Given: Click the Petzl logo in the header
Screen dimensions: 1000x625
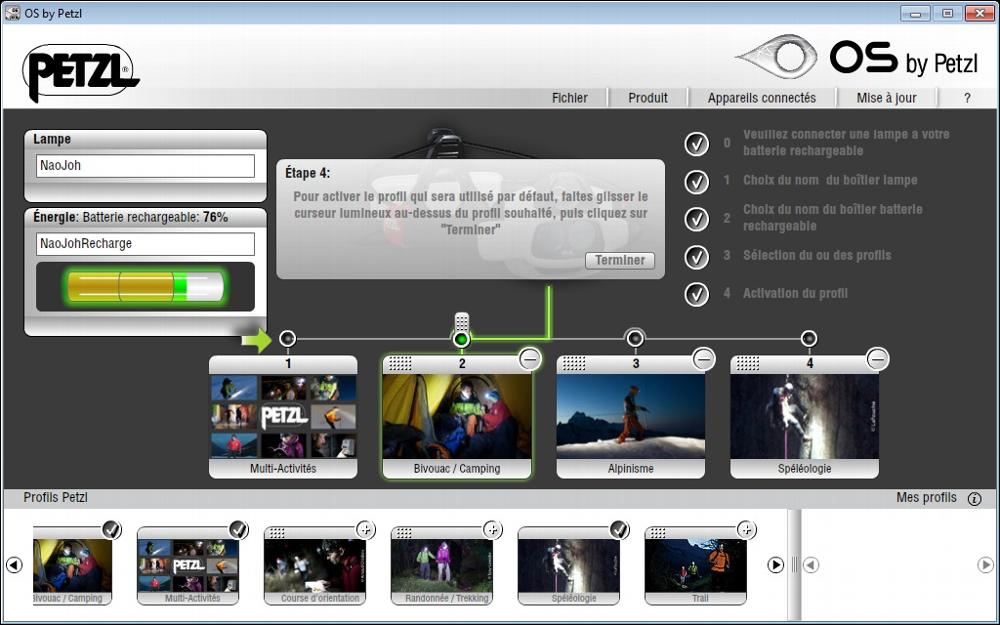Looking at the screenshot, I should coord(80,72).
